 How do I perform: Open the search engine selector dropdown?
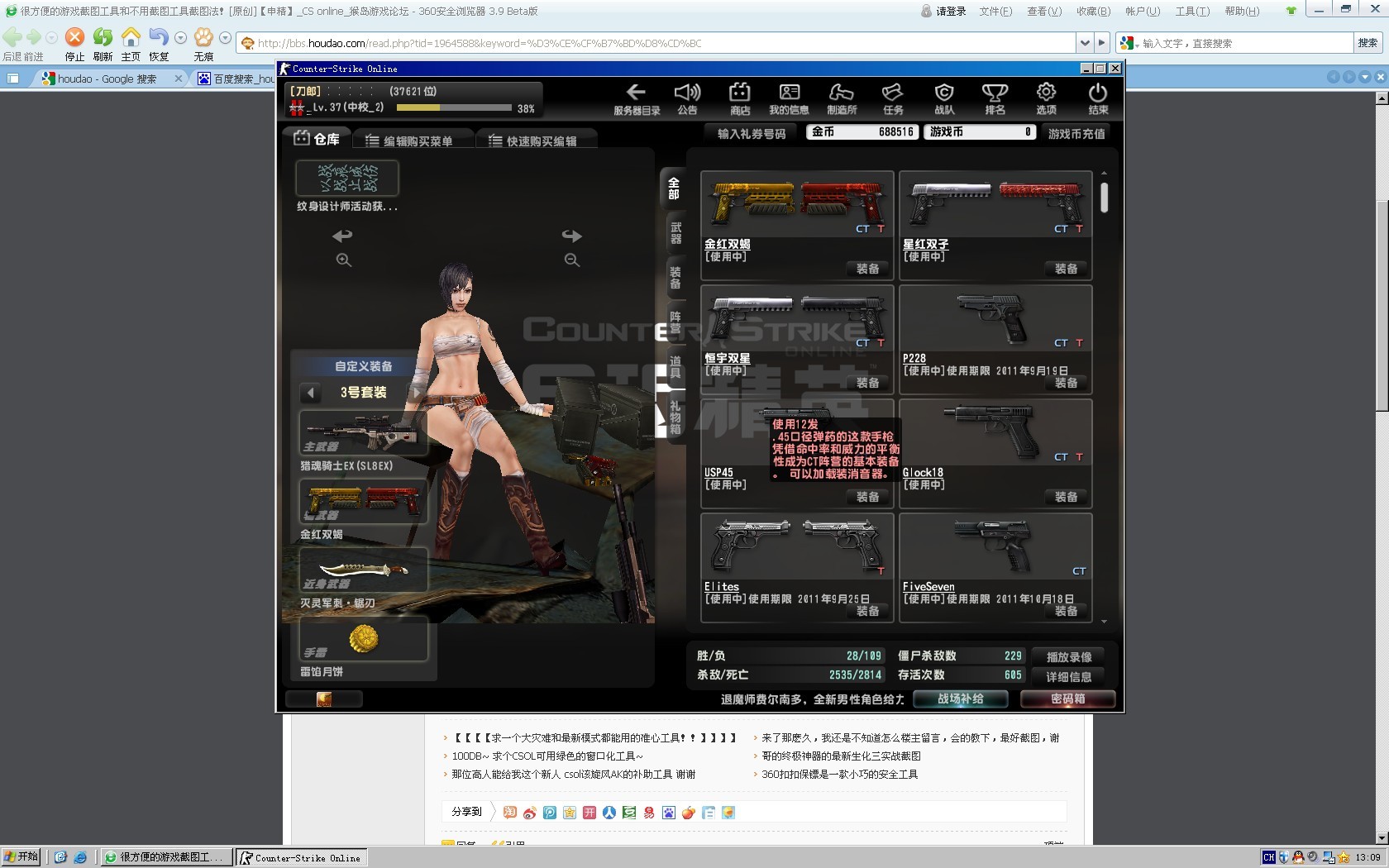point(1128,43)
